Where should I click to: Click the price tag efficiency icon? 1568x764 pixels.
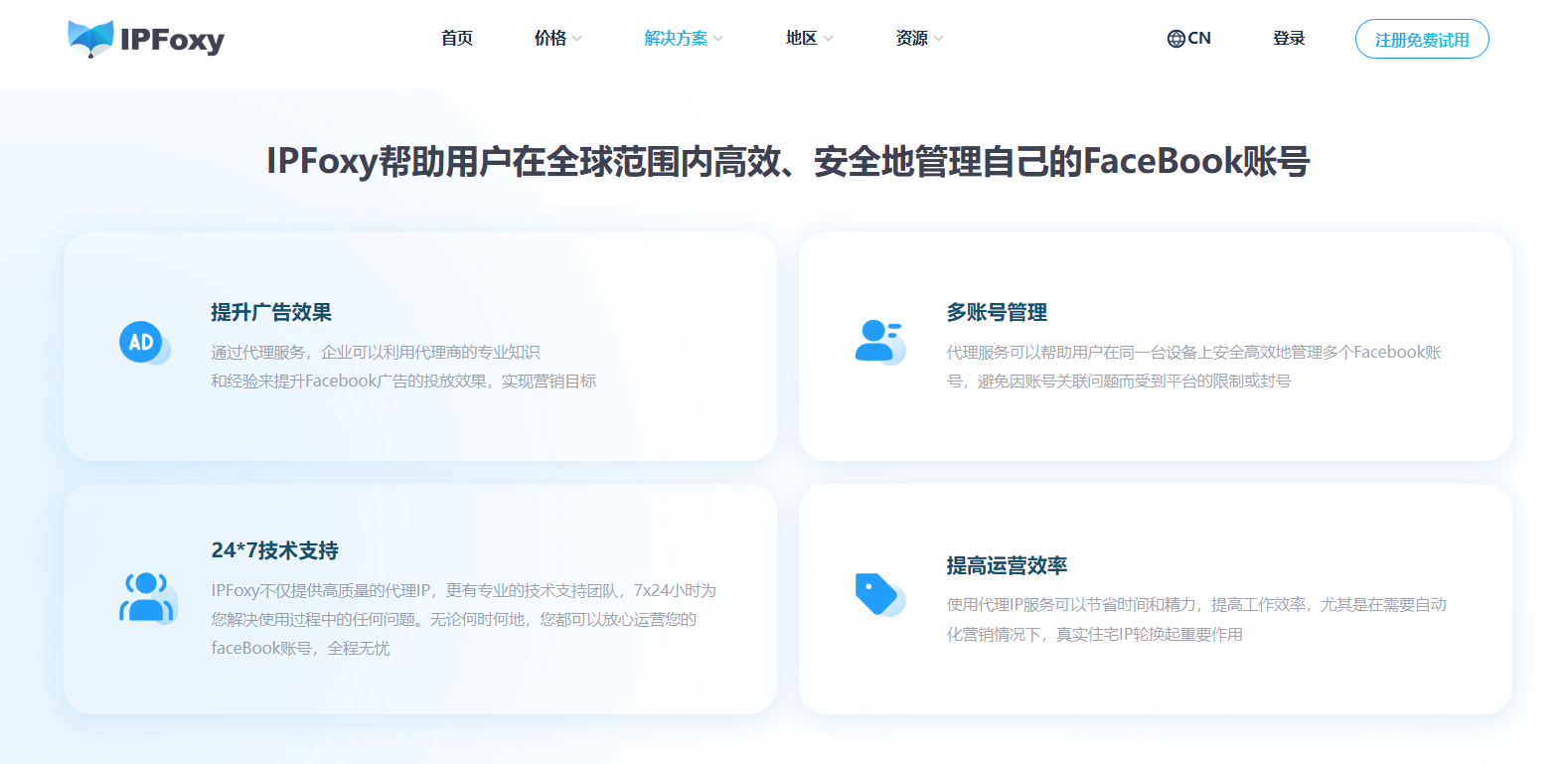coord(879,594)
